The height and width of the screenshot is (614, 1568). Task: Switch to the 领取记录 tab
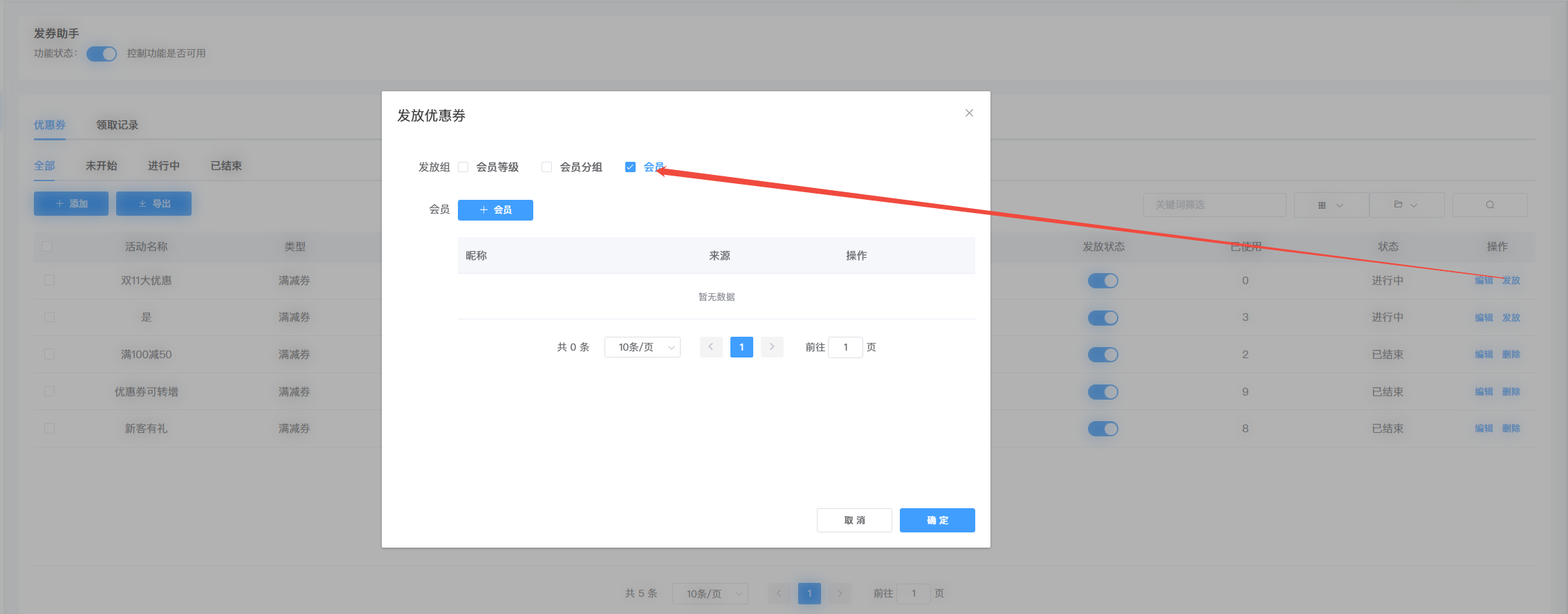pos(117,125)
